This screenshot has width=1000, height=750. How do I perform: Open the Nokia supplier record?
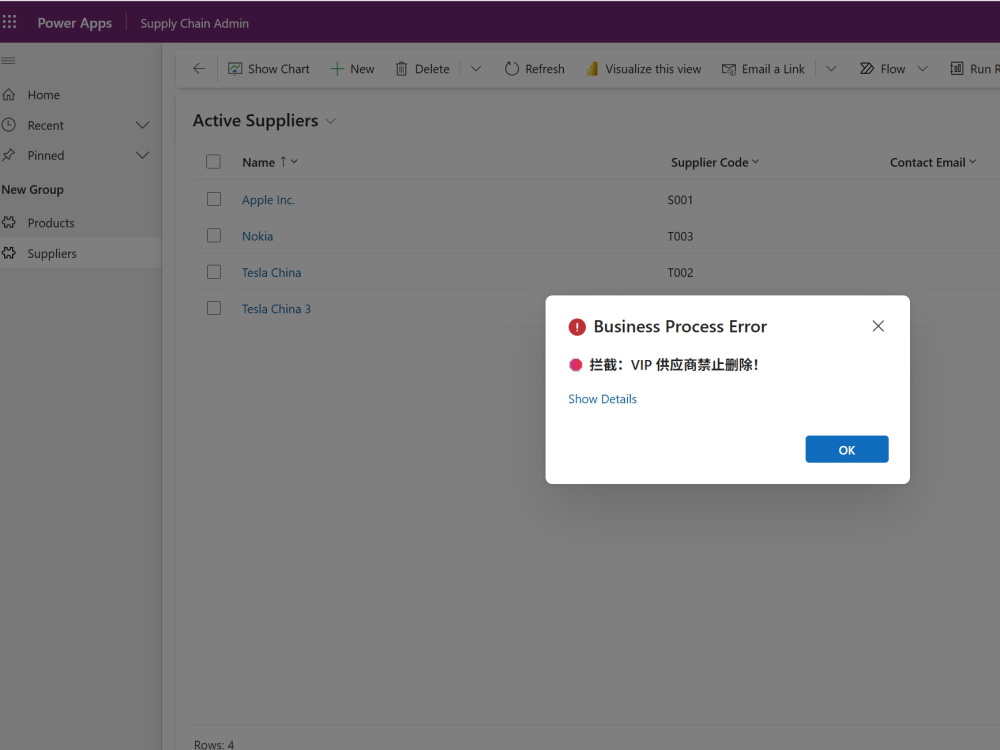257,236
